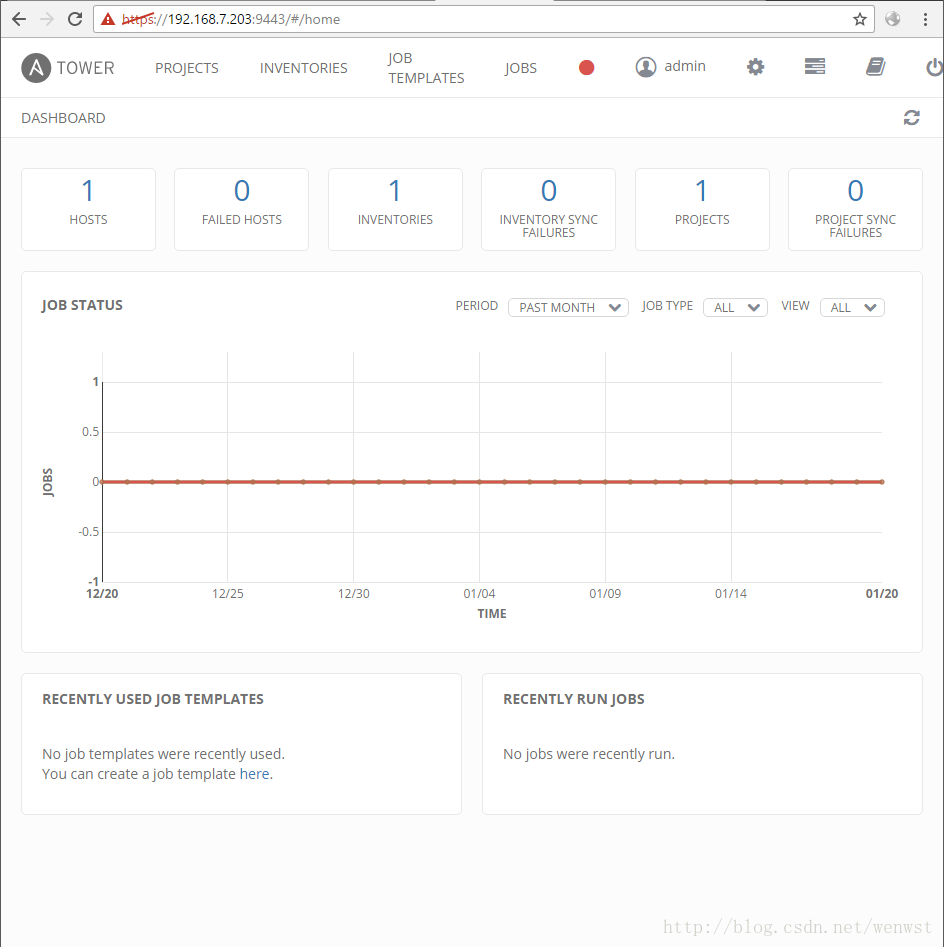Open the activity stream list icon
The image size is (944, 947).
point(814,66)
